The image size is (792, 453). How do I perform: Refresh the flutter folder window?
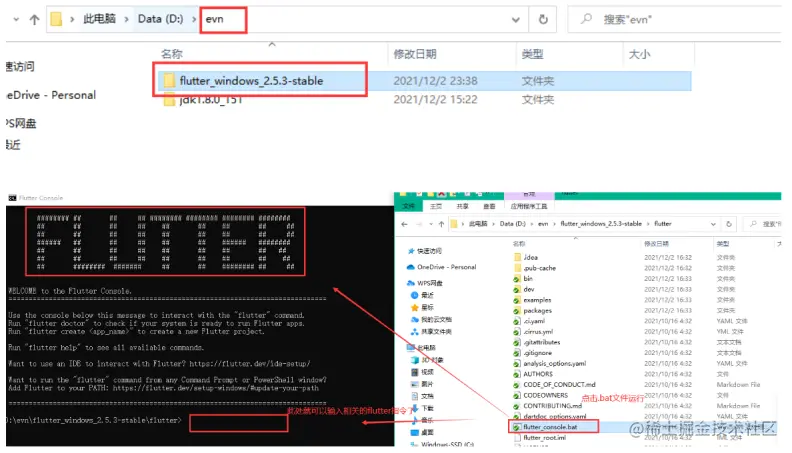click(729, 224)
